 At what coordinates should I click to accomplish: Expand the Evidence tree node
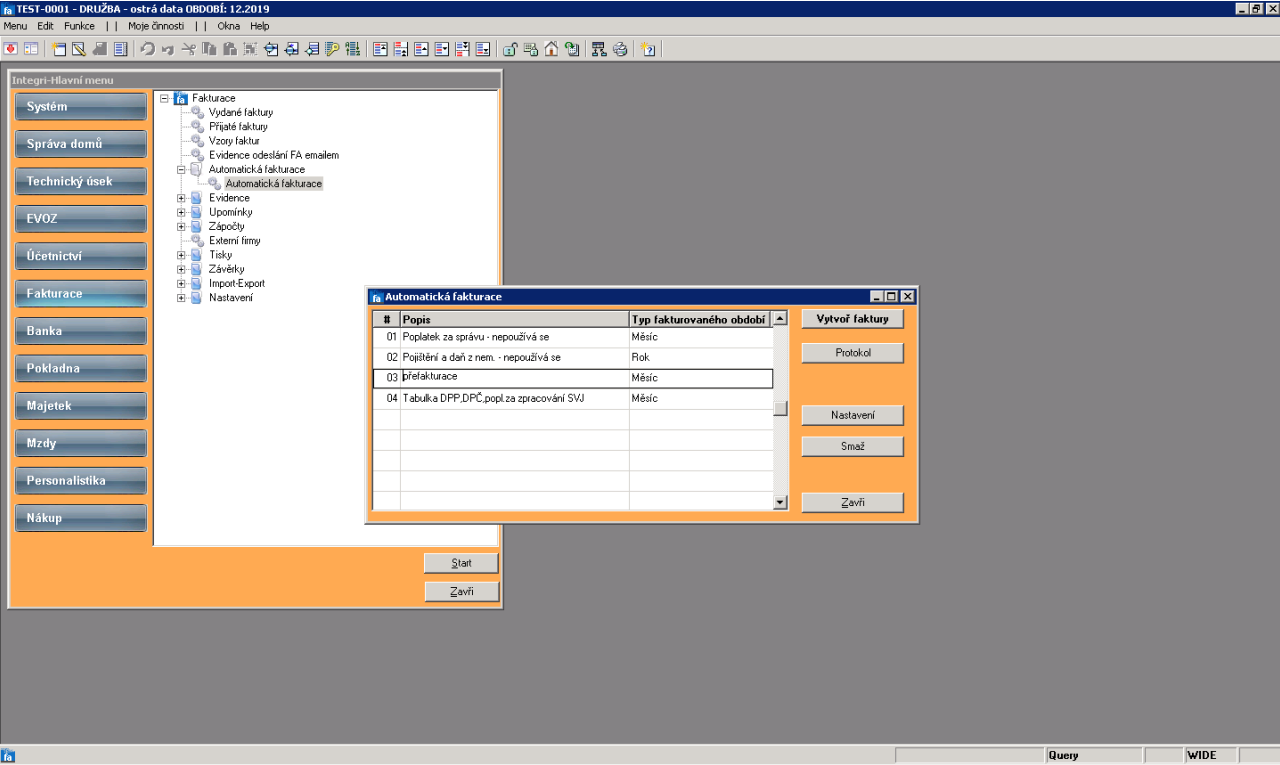point(181,198)
